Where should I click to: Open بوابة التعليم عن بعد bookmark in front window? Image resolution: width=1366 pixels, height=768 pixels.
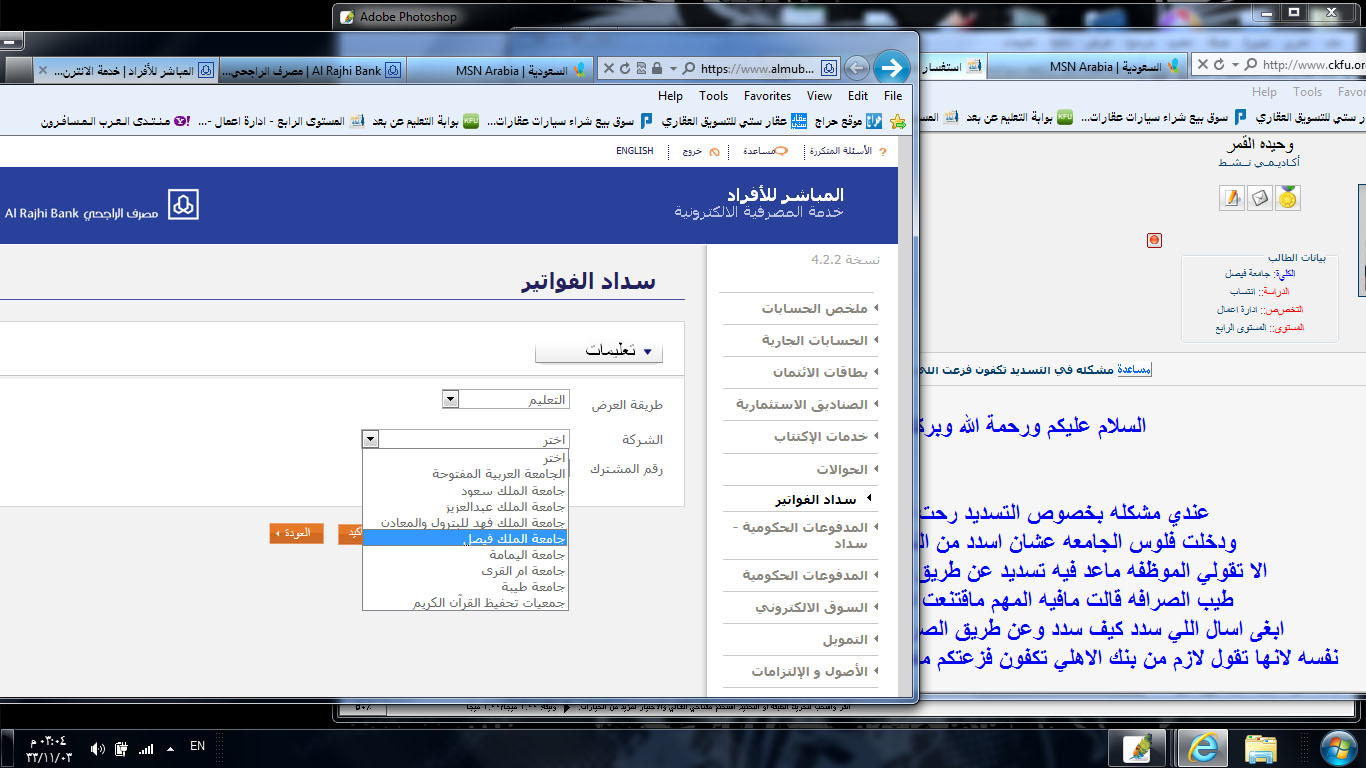(426, 121)
